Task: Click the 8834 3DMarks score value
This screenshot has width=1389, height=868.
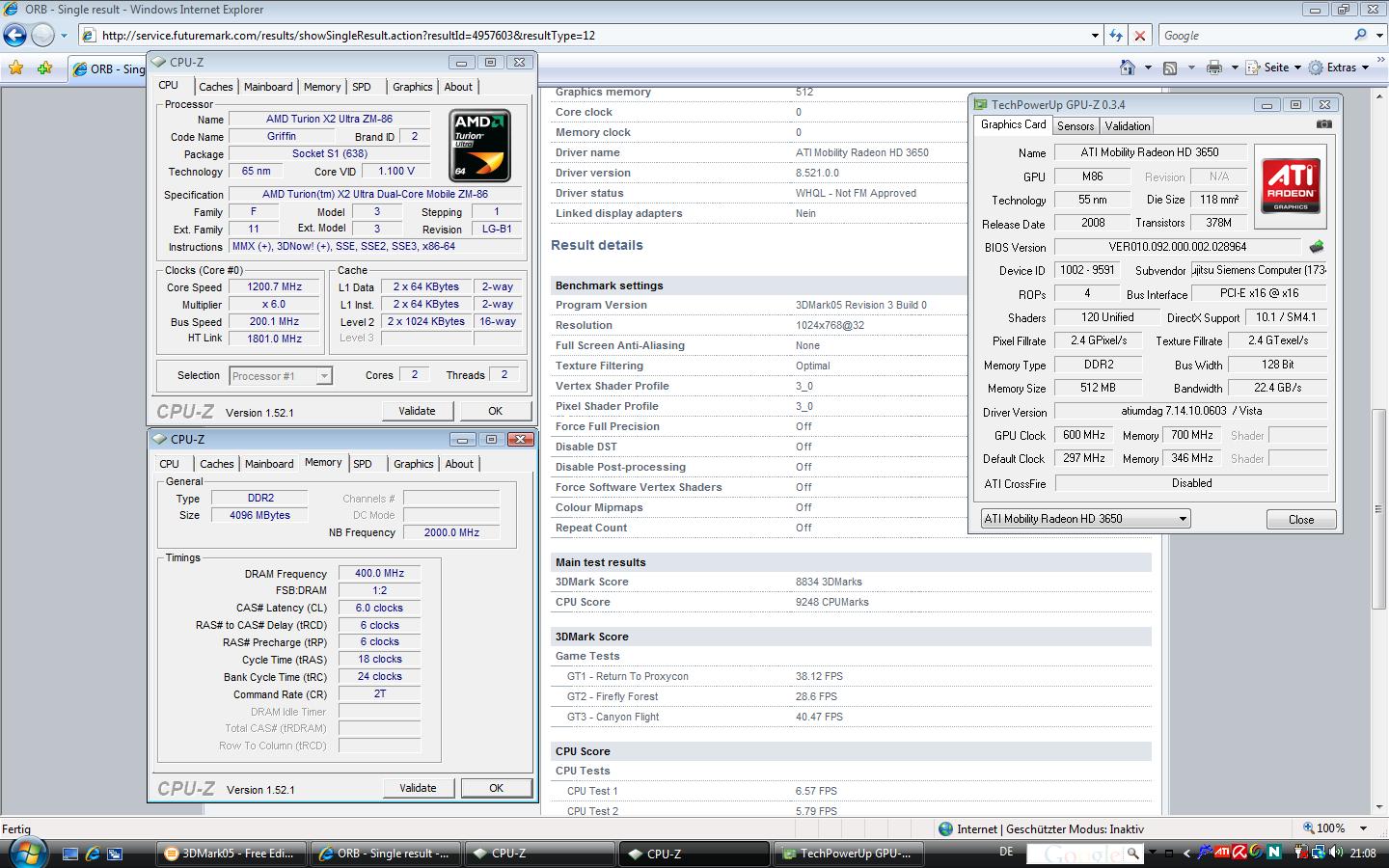Action: (x=829, y=583)
